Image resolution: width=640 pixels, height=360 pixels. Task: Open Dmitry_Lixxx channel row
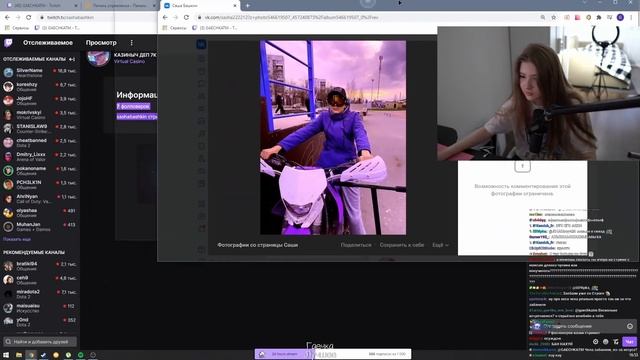40,157
